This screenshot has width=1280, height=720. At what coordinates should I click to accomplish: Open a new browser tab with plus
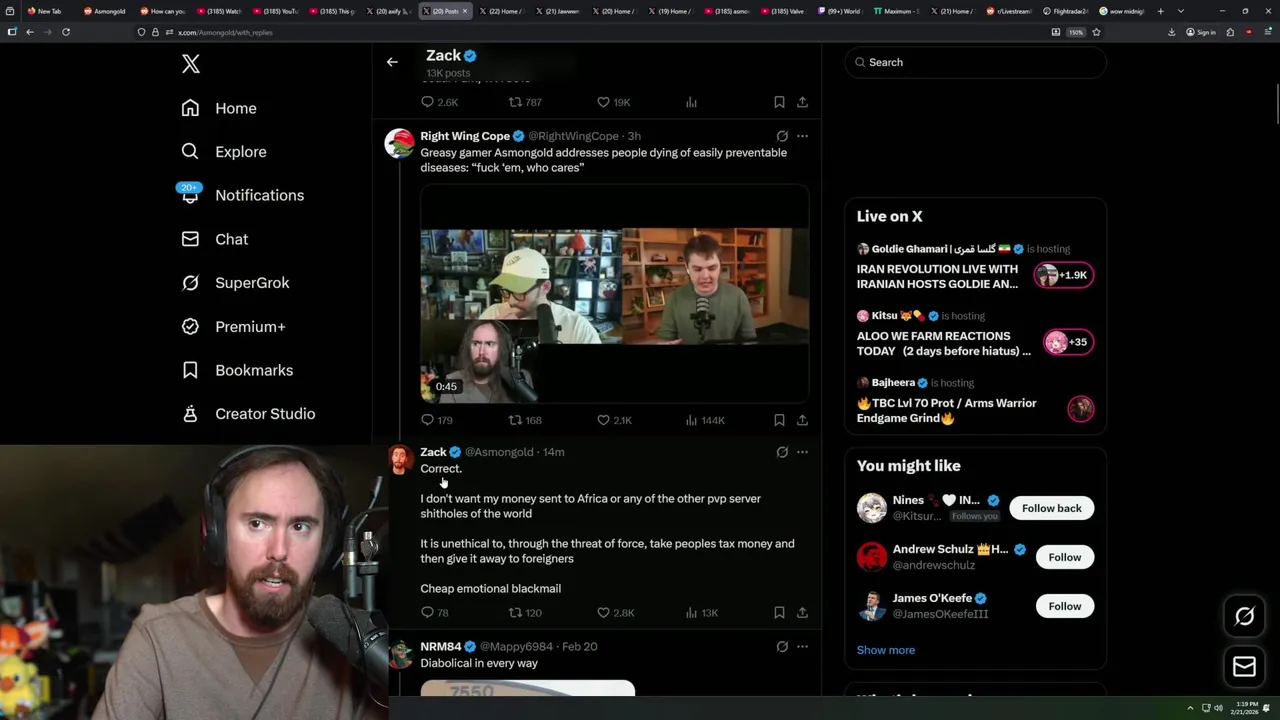pos(1160,11)
